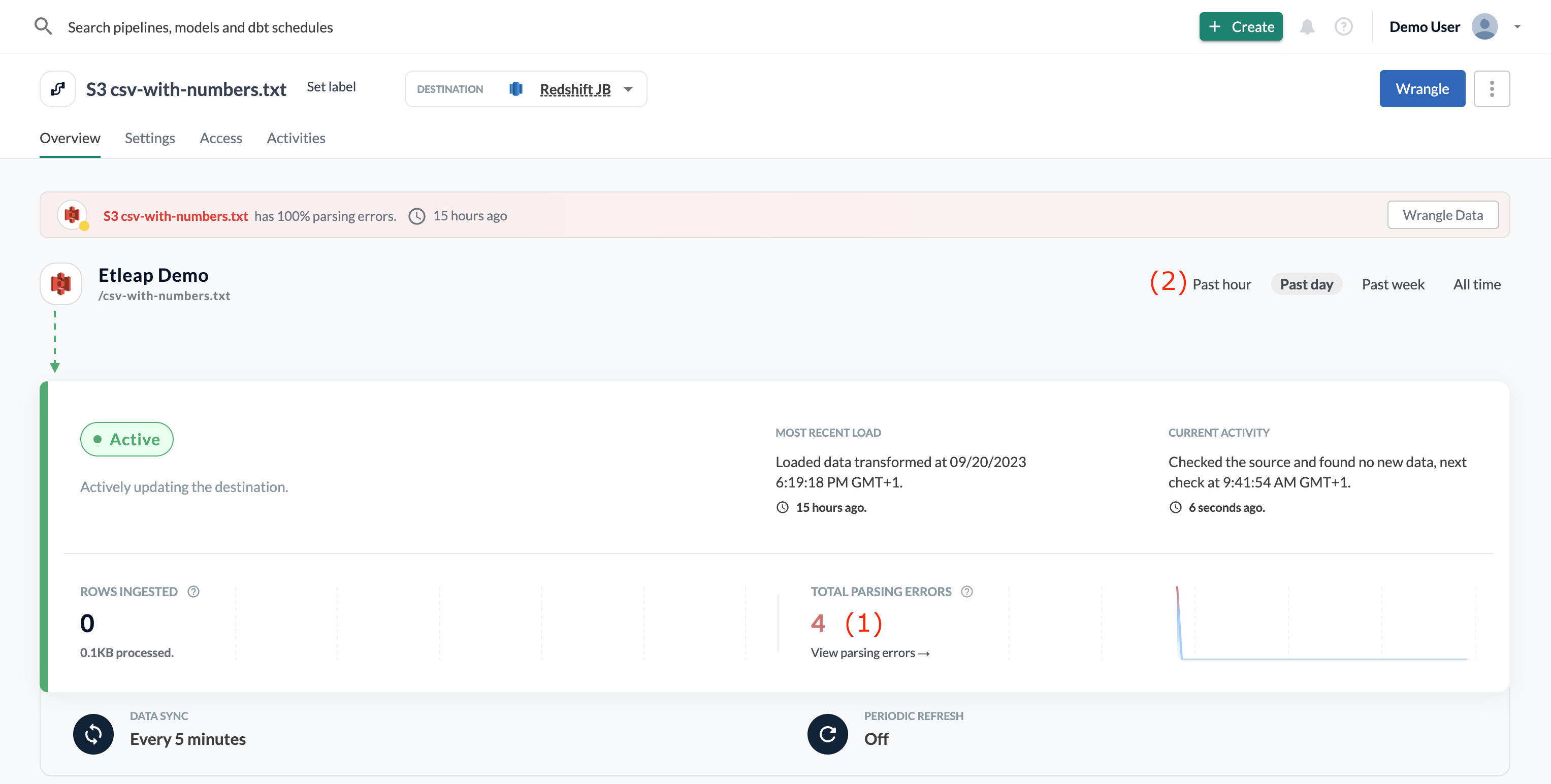
Task: Click the Total Parsing Errors help icon
Action: pyautogui.click(x=967, y=592)
